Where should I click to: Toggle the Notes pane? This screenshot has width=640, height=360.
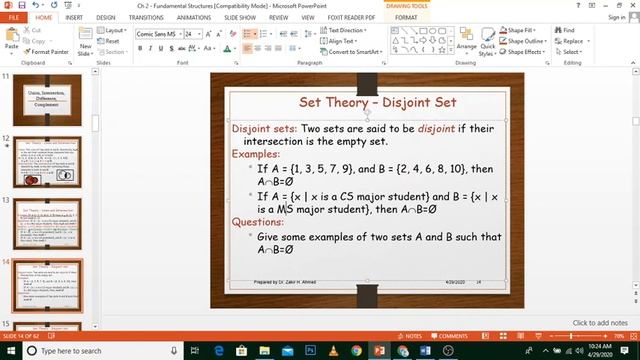409,336
